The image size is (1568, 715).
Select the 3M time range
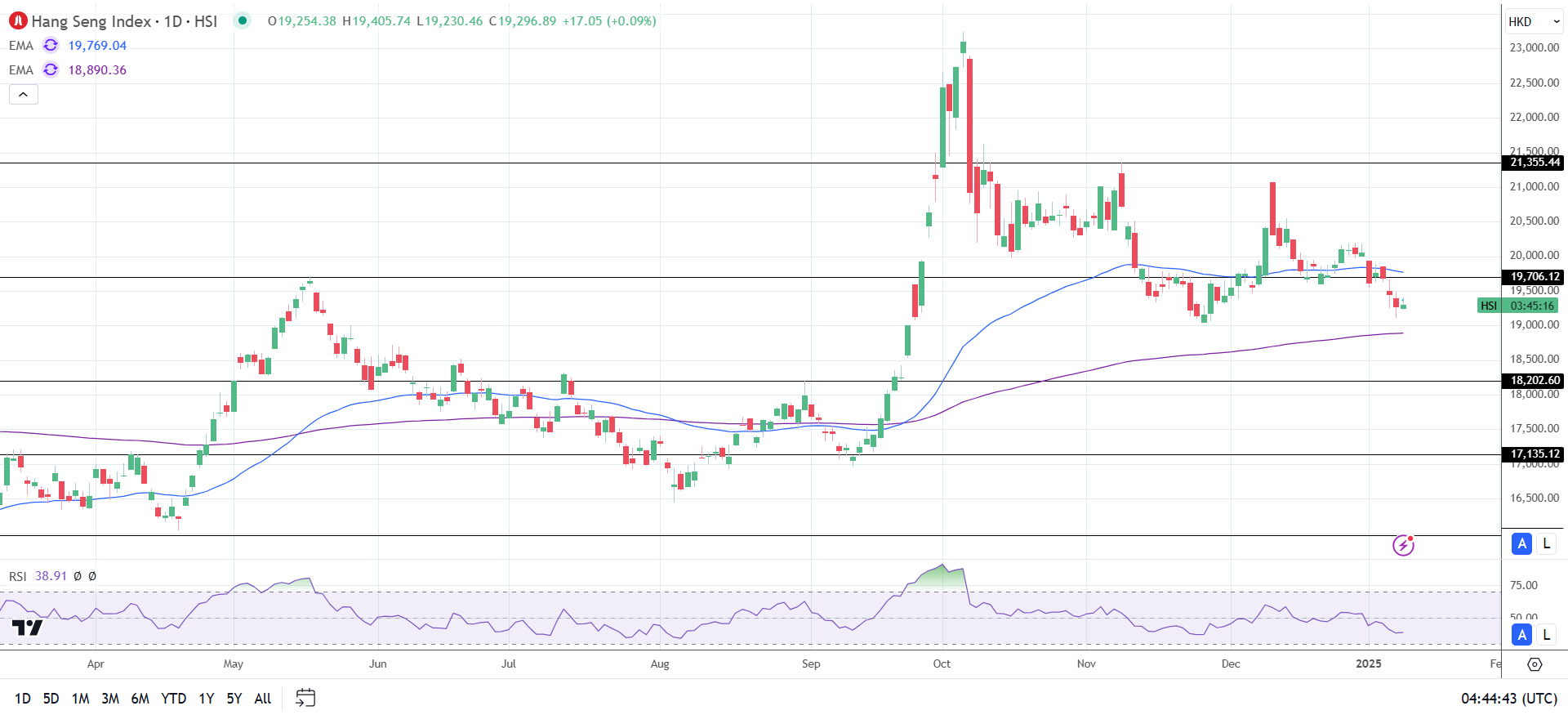[x=110, y=699]
